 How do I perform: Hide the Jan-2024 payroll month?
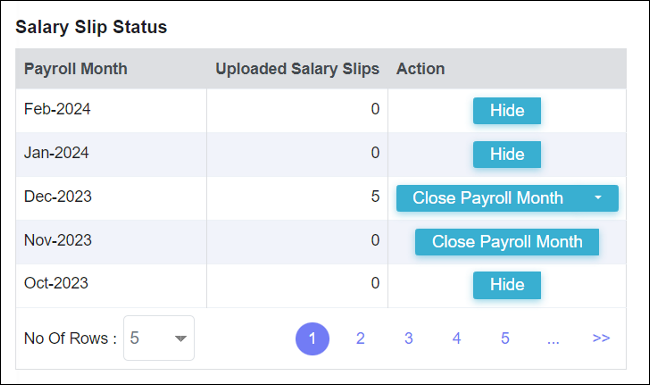507,154
